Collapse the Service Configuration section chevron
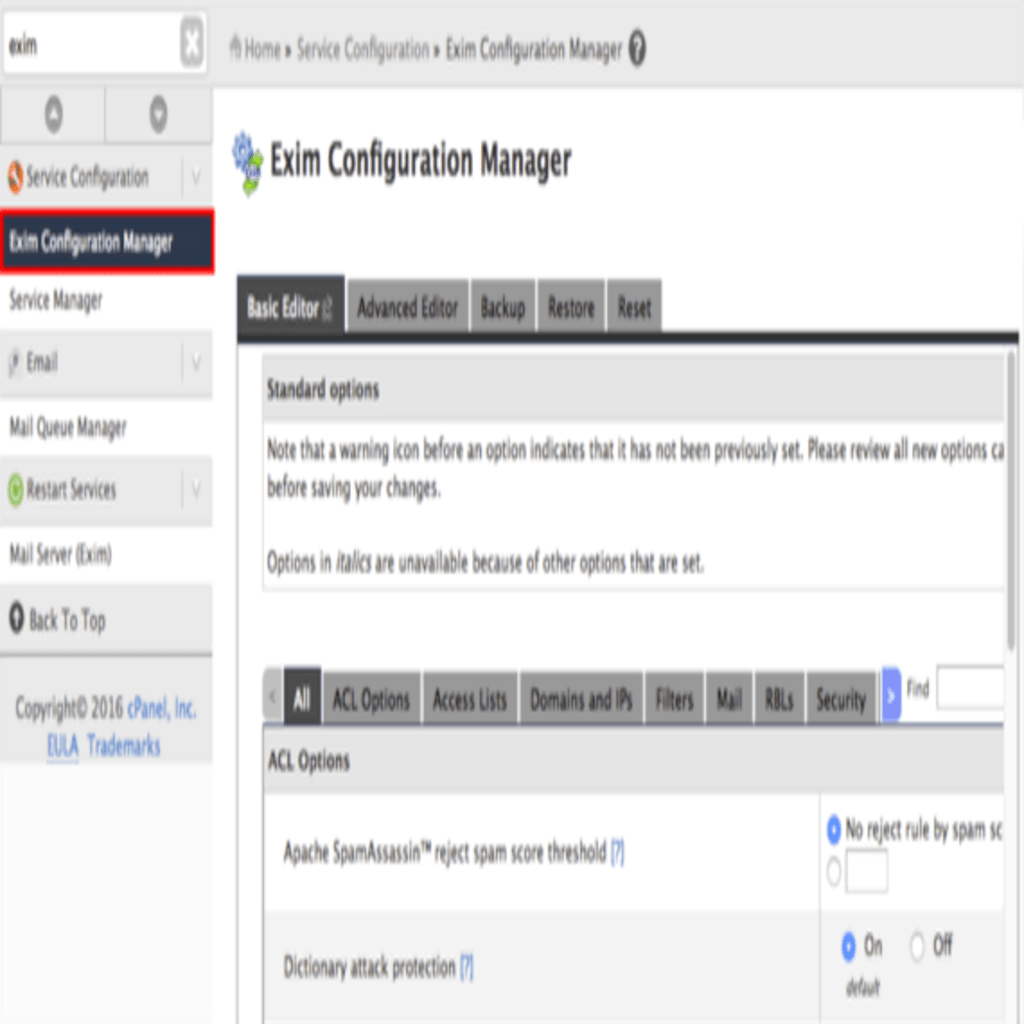Screen dimensions: 1024x1024 pos(196,176)
